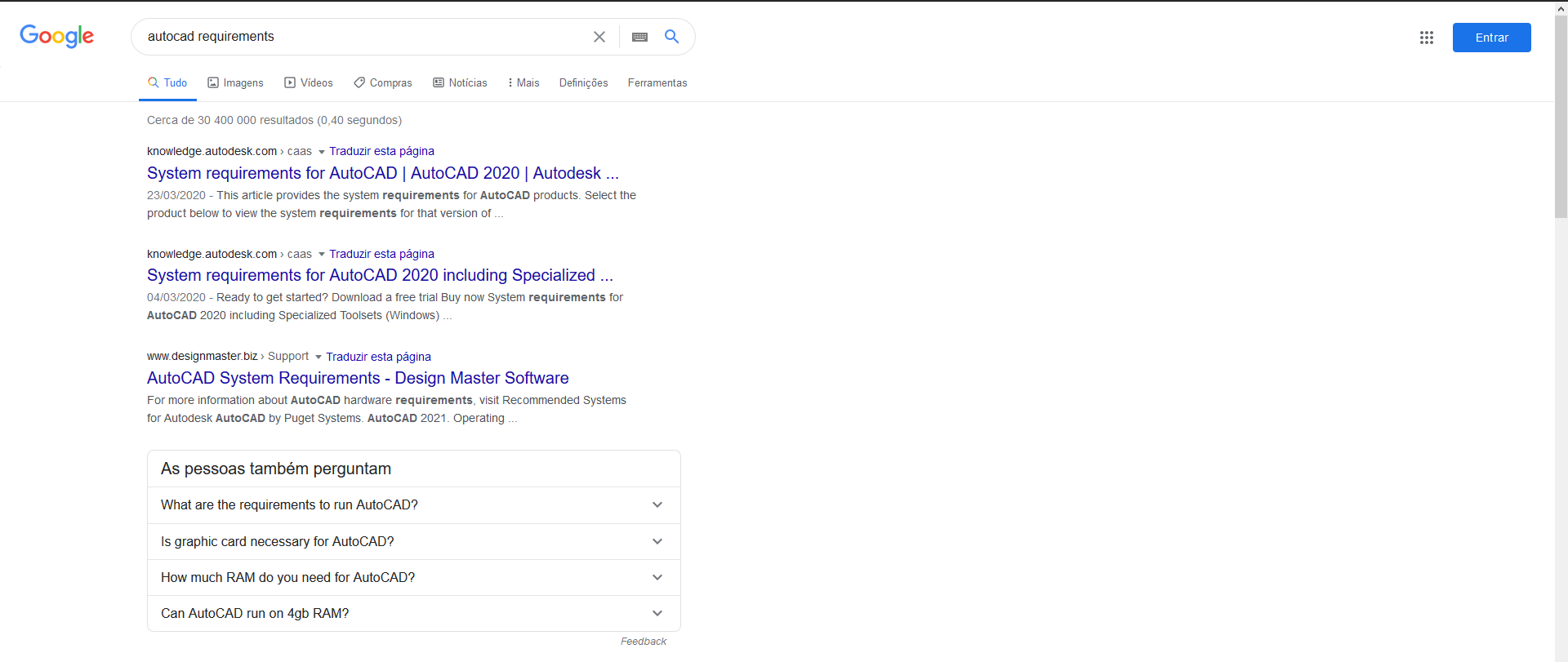This screenshot has height=662, width=1568.
Task: Click Traduzir esta página for the Specialized Toolsets result
Action: click(x=381, y=254)
